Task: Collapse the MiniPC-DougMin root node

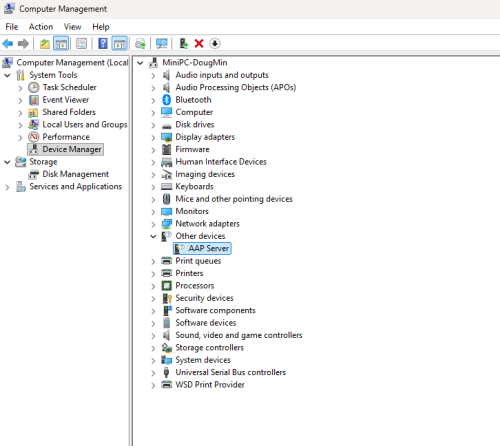Action: [x=140, y=63]
